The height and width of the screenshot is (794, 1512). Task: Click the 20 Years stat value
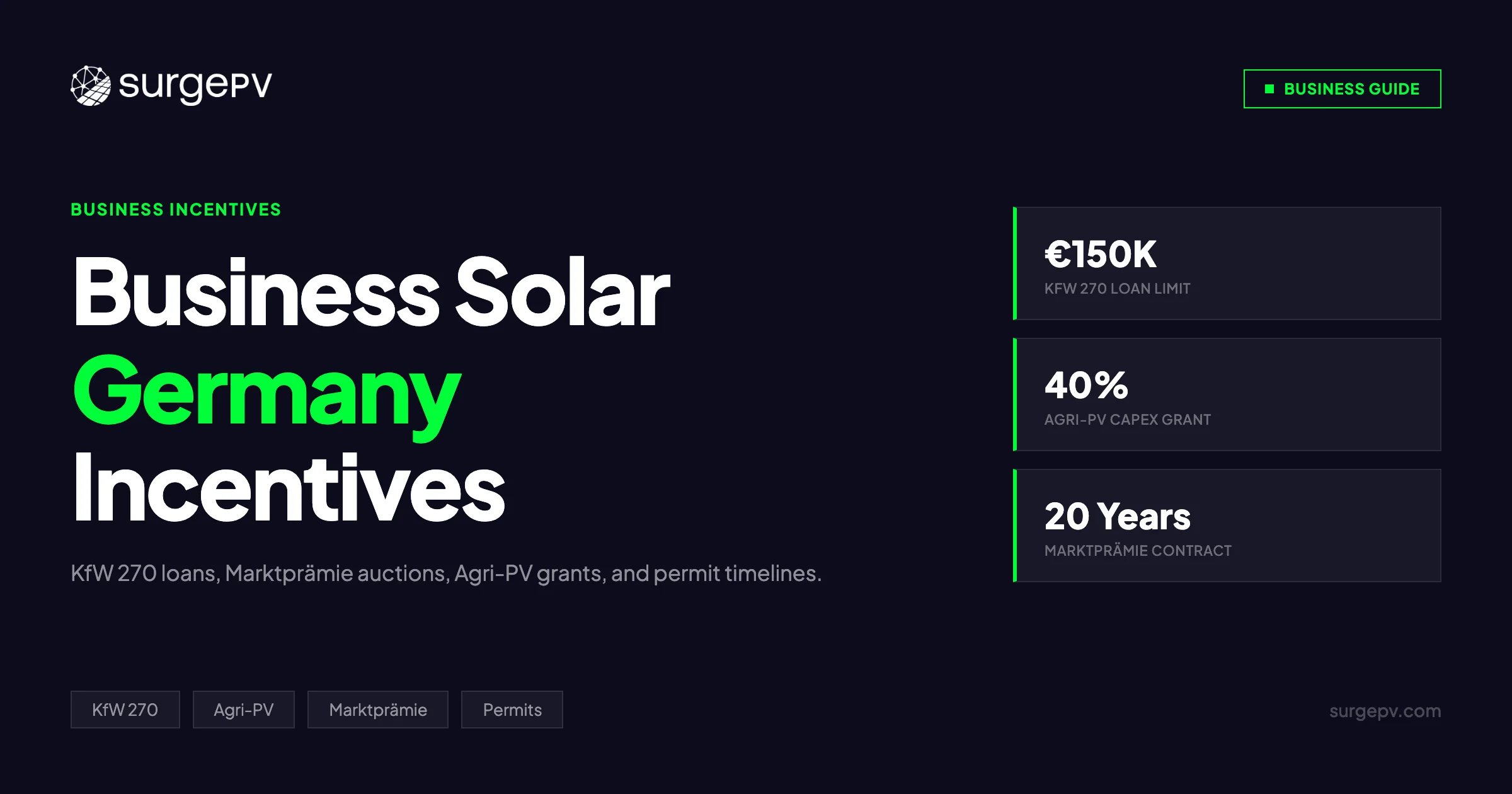coord(1117,516)
